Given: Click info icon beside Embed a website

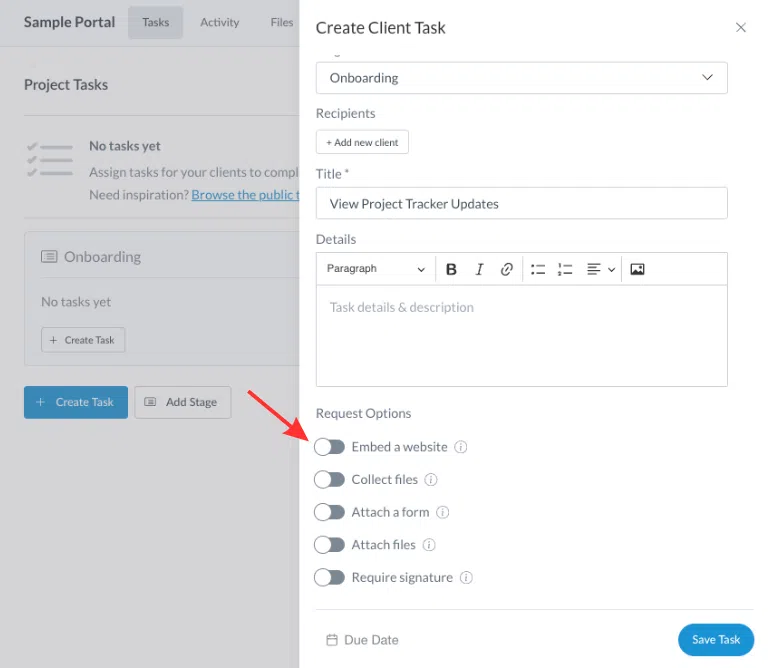Looking at the screenshot, I should [x=461, y=447].
